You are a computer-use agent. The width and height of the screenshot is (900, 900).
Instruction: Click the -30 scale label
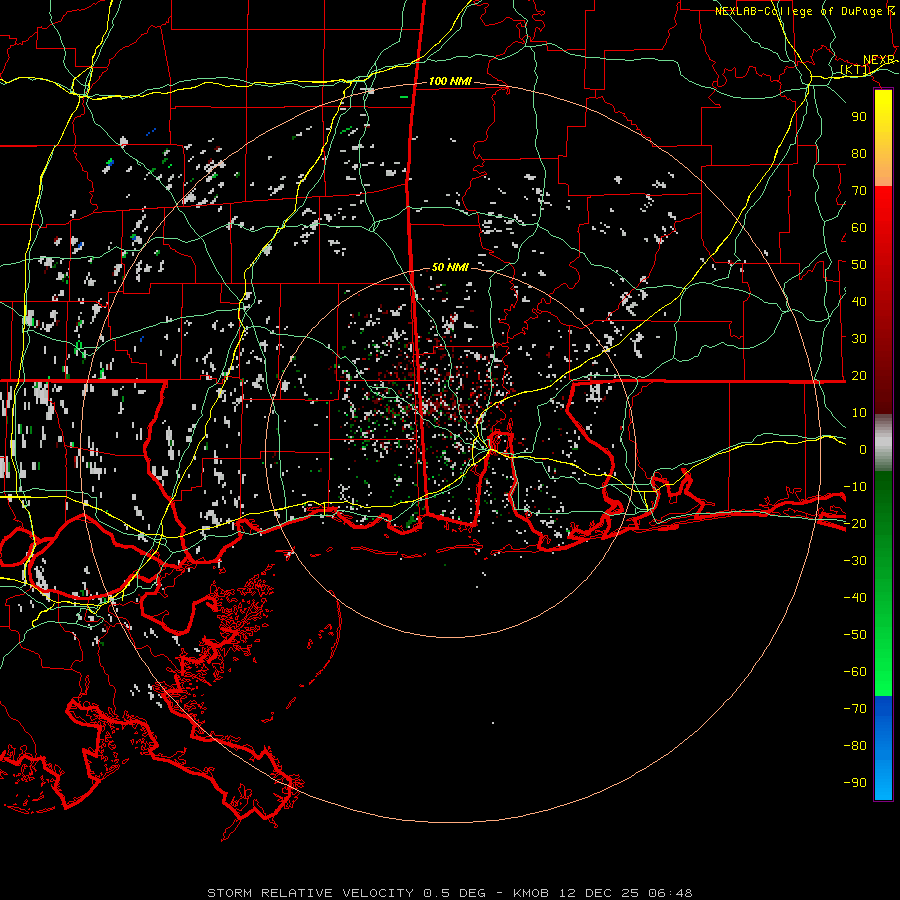point(855,561)
